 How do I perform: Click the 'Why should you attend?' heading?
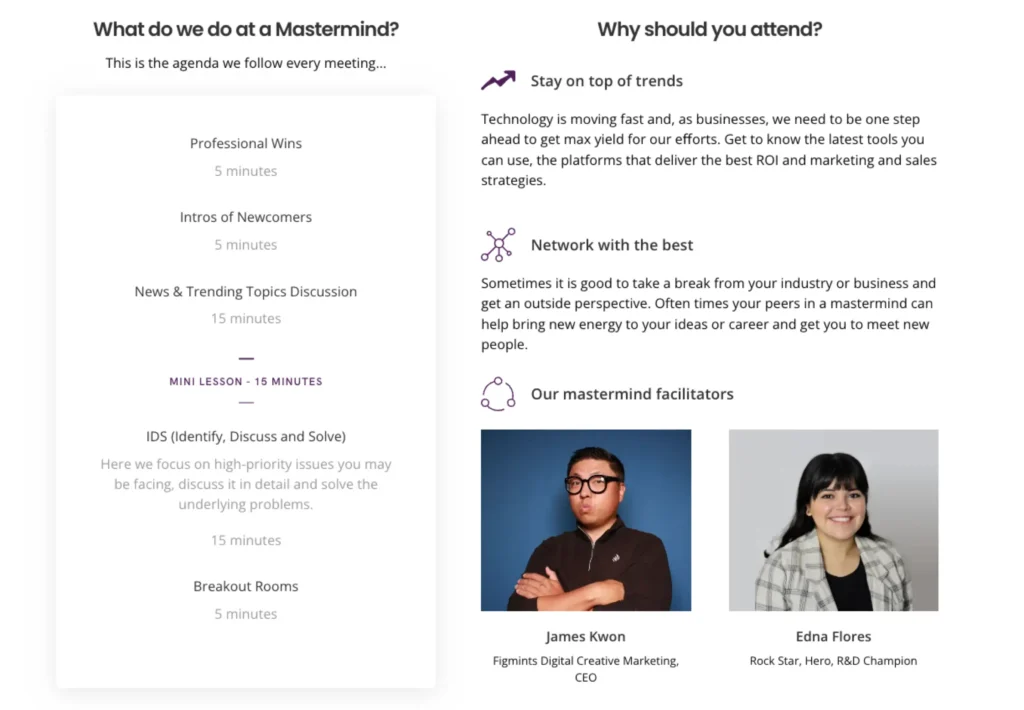click(x=709, y=30)
